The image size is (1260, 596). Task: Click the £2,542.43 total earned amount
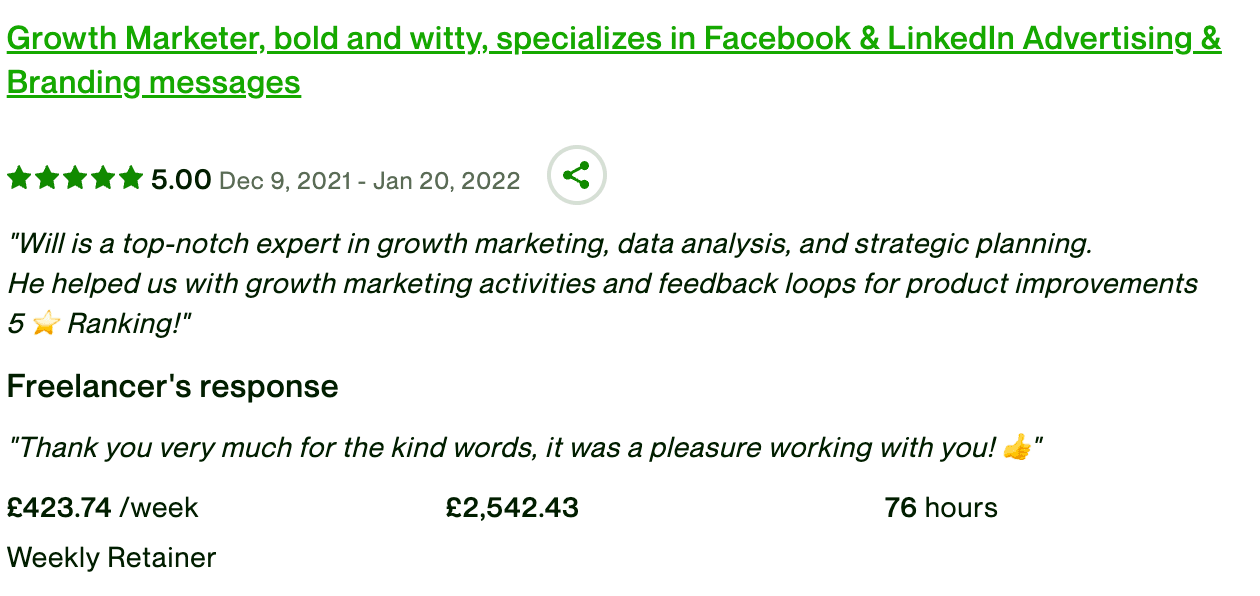click(x=512, y=508)
